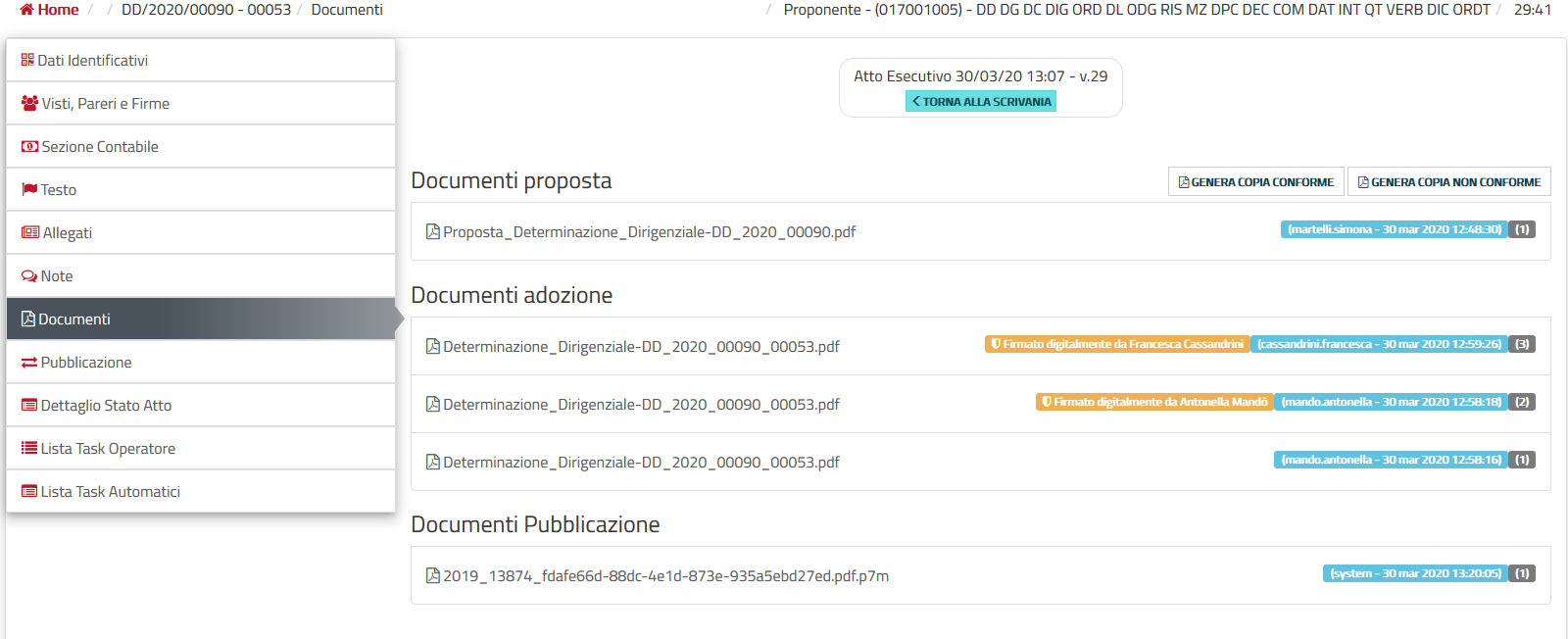Click Genera Copia Non Conforme button

(1448, 182)
